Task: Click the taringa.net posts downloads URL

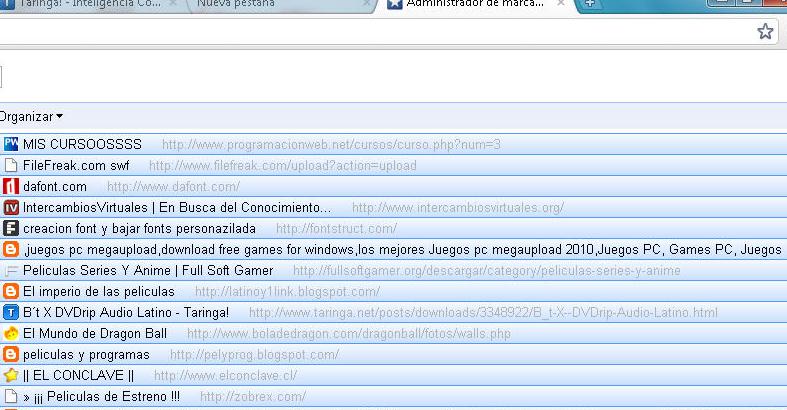Action: click(483, 313)
